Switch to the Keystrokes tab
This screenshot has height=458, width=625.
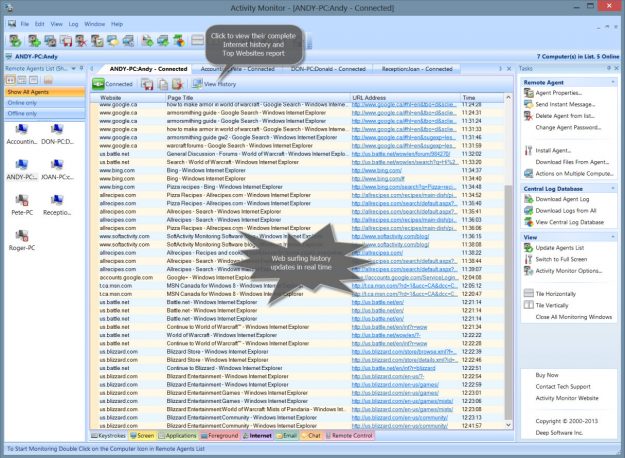click(110, 436)
